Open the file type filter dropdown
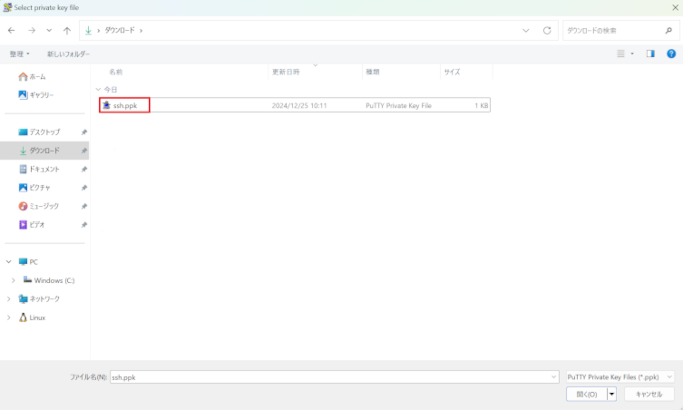Viewport: 683px width, 410px height. (619, 377)
